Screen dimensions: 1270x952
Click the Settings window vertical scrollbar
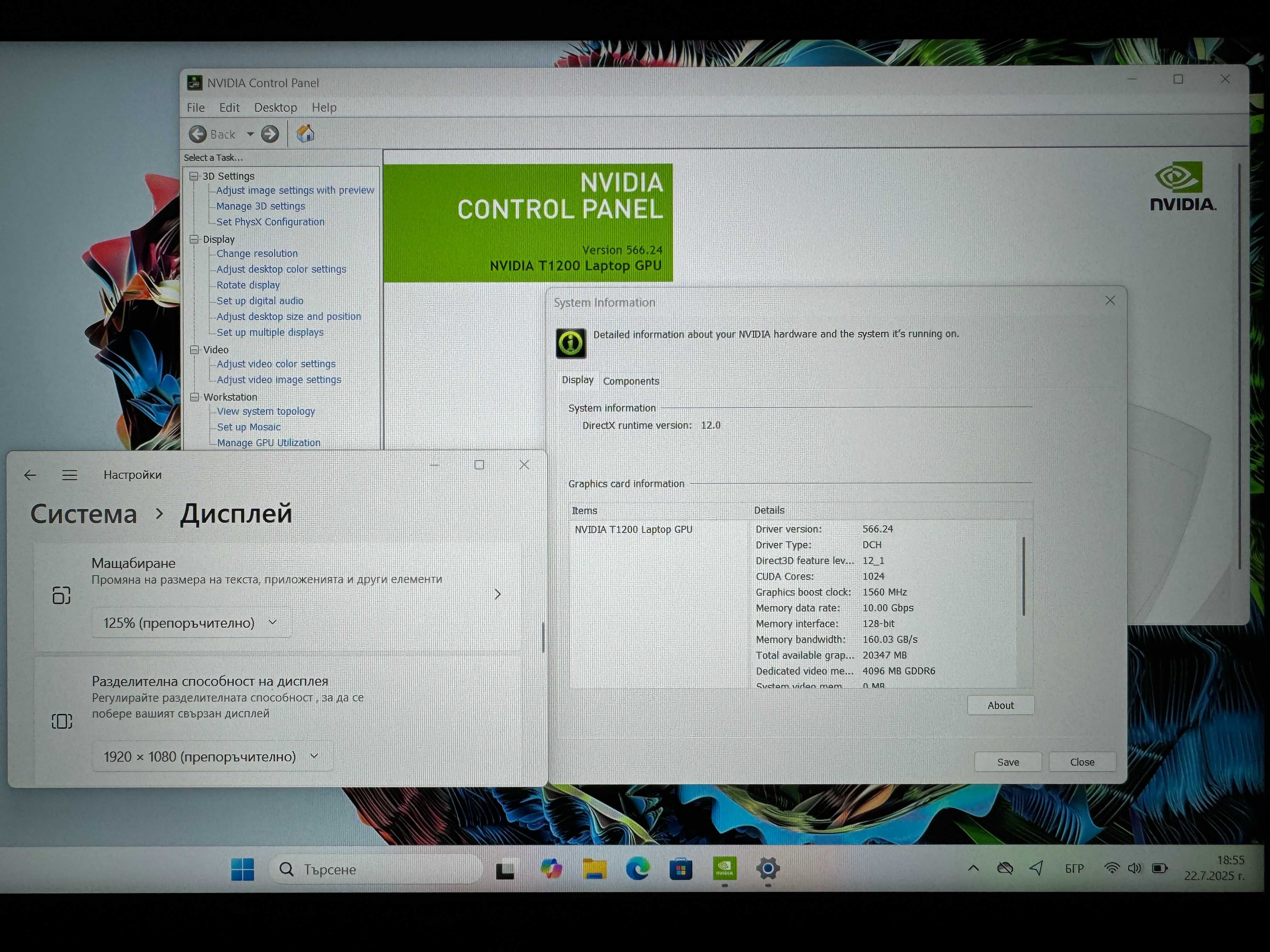[543, 637]
